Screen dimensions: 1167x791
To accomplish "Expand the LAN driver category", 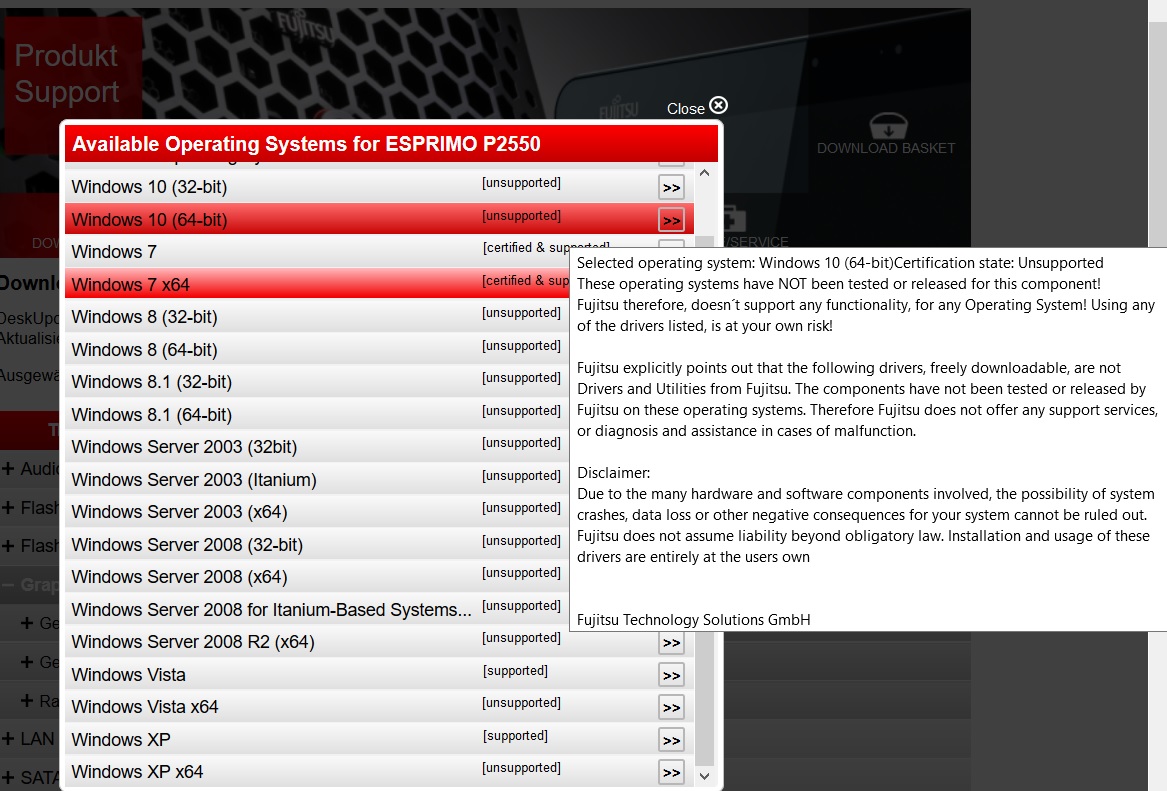I will pos(8,739).
